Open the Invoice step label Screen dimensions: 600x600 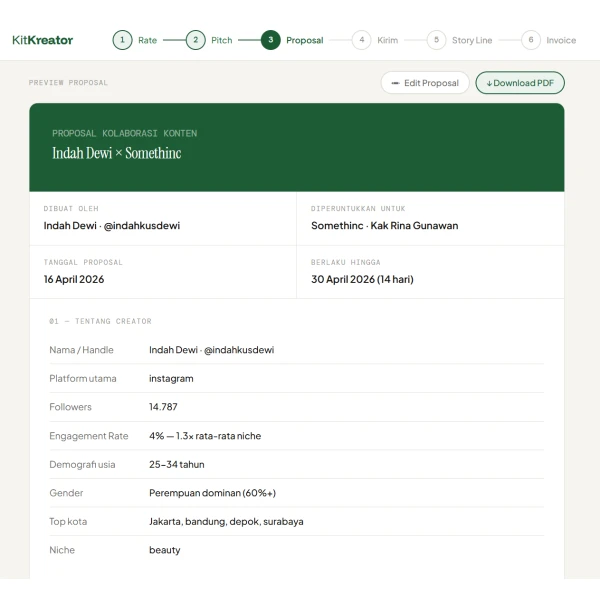[561, 40]
